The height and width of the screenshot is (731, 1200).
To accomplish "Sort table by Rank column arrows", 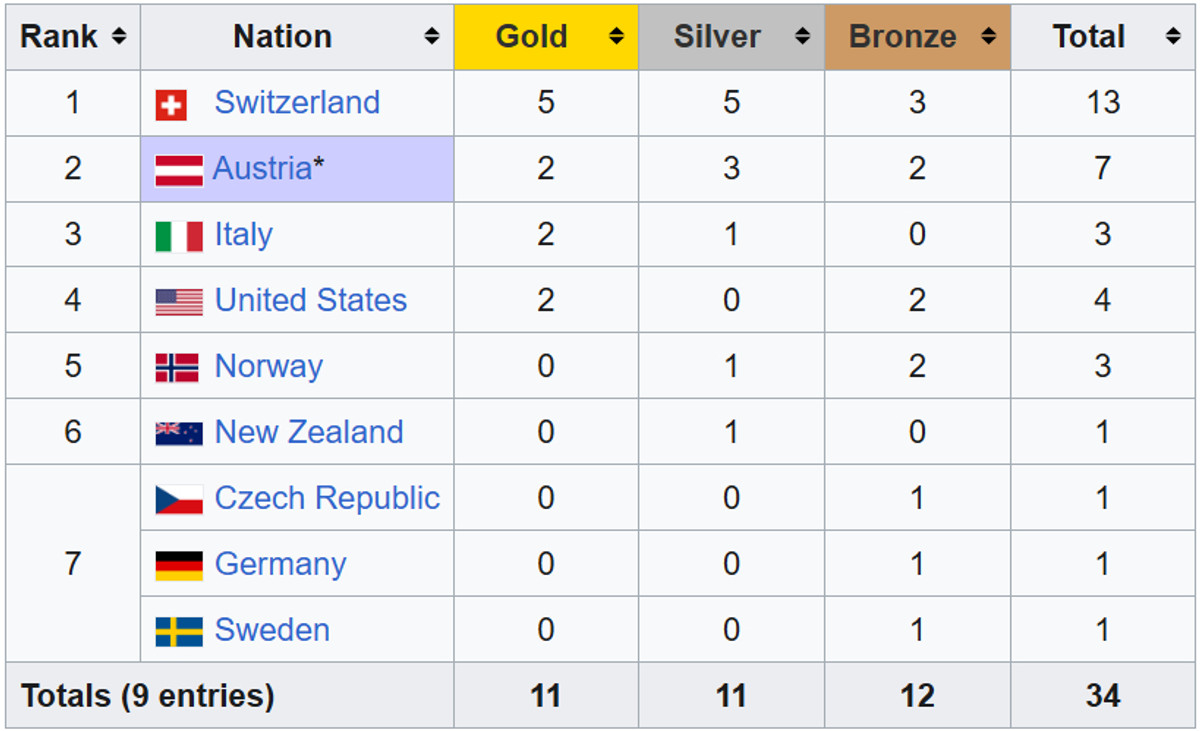I will pyautogui.click(x=119, y=37).
